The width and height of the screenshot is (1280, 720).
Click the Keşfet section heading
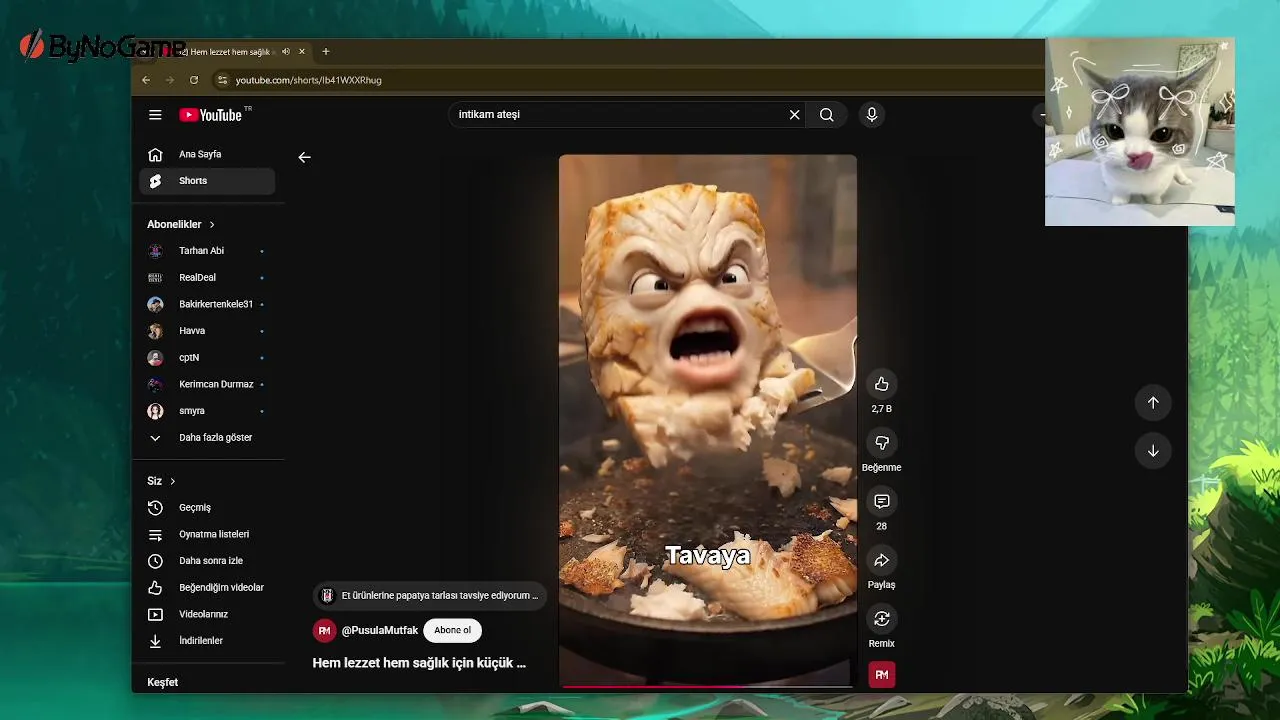[x=162, y=682]
